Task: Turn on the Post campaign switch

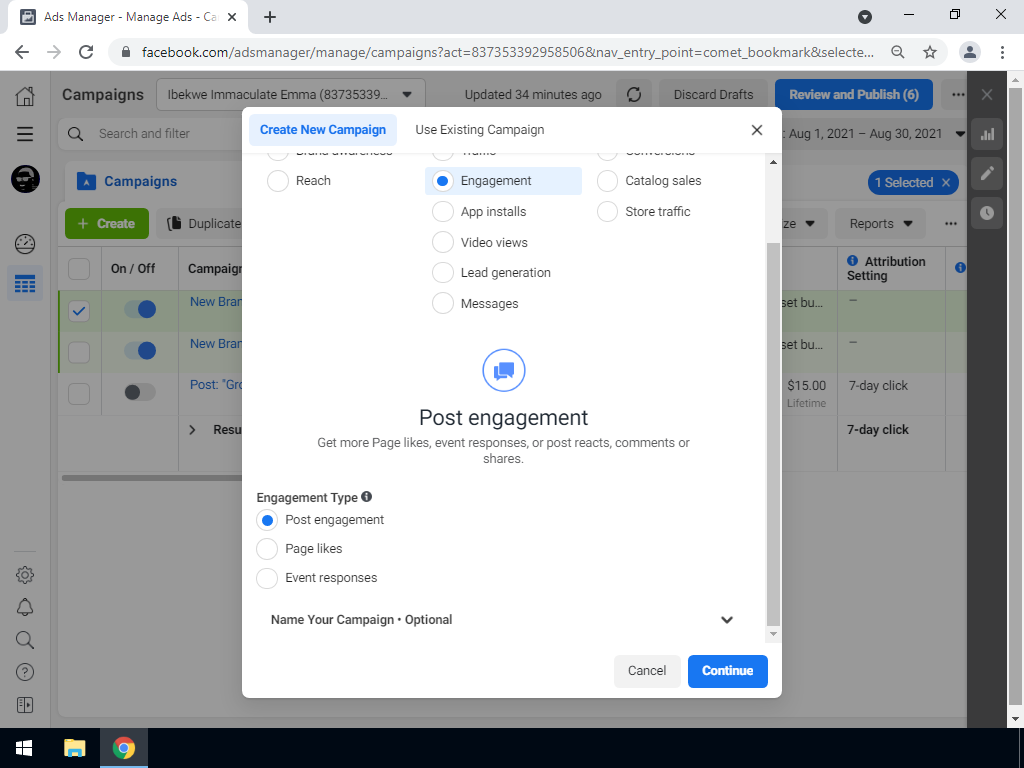Action: pos(140,392)
